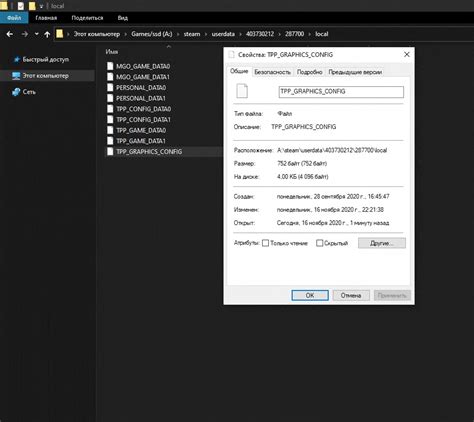The height and width of the screenshot is (422, 474).
Task: Toggle the Скрытый checkbox
Action: tap(319, 243)
